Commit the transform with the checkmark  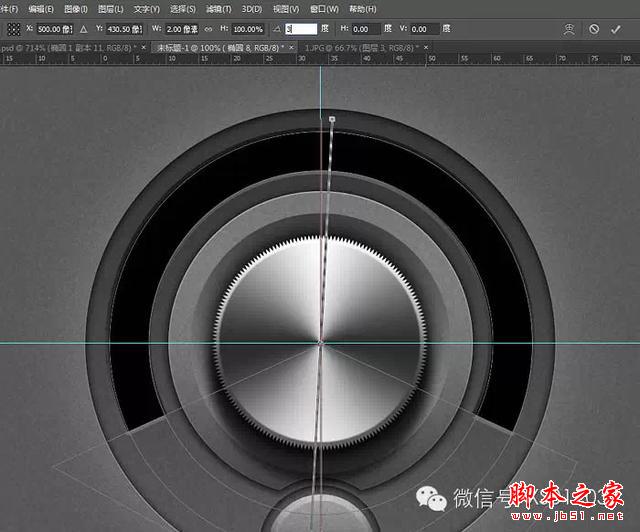pos(616,29)
